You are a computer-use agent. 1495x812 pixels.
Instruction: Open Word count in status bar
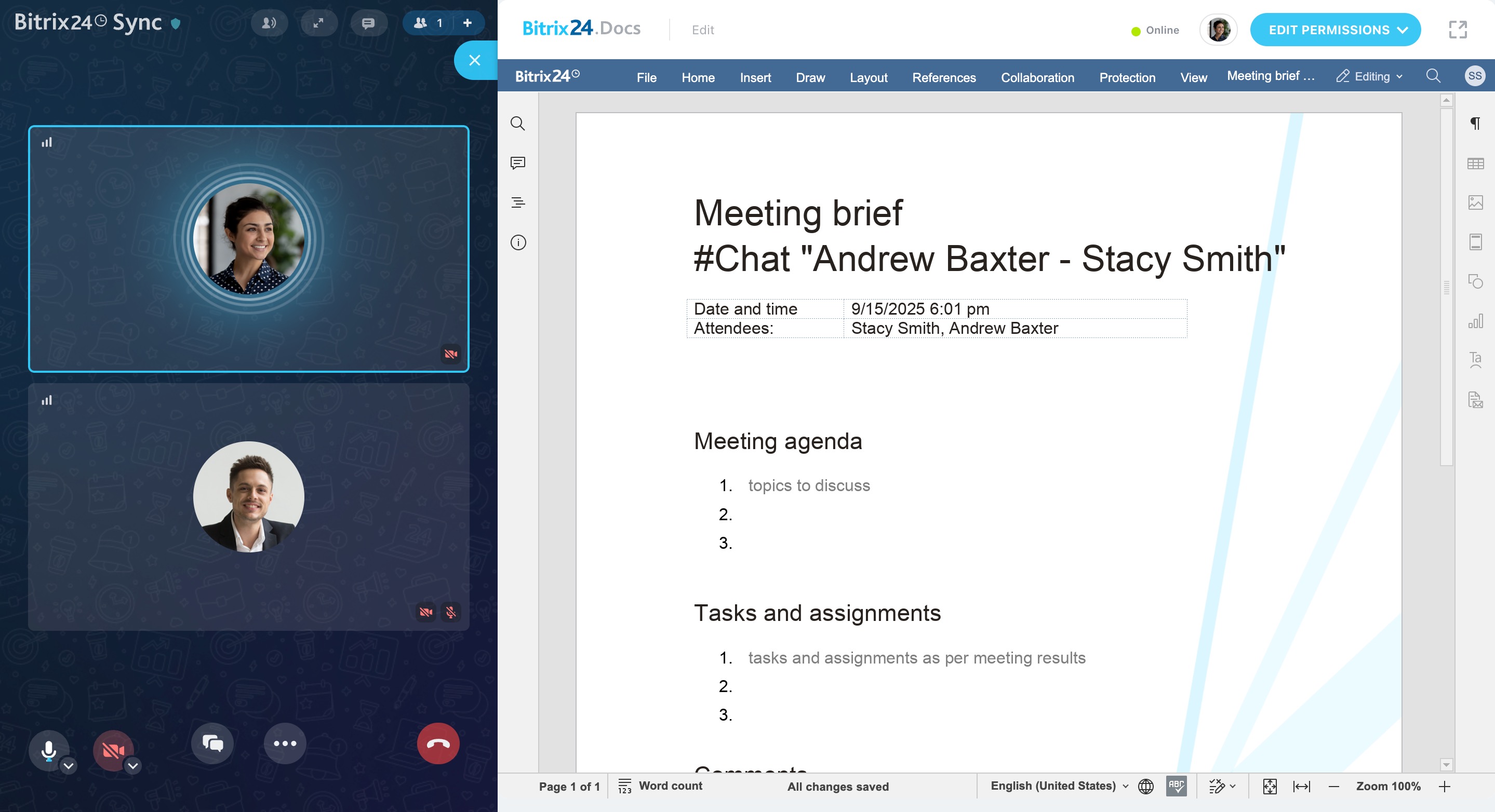[x=660, y=786]
